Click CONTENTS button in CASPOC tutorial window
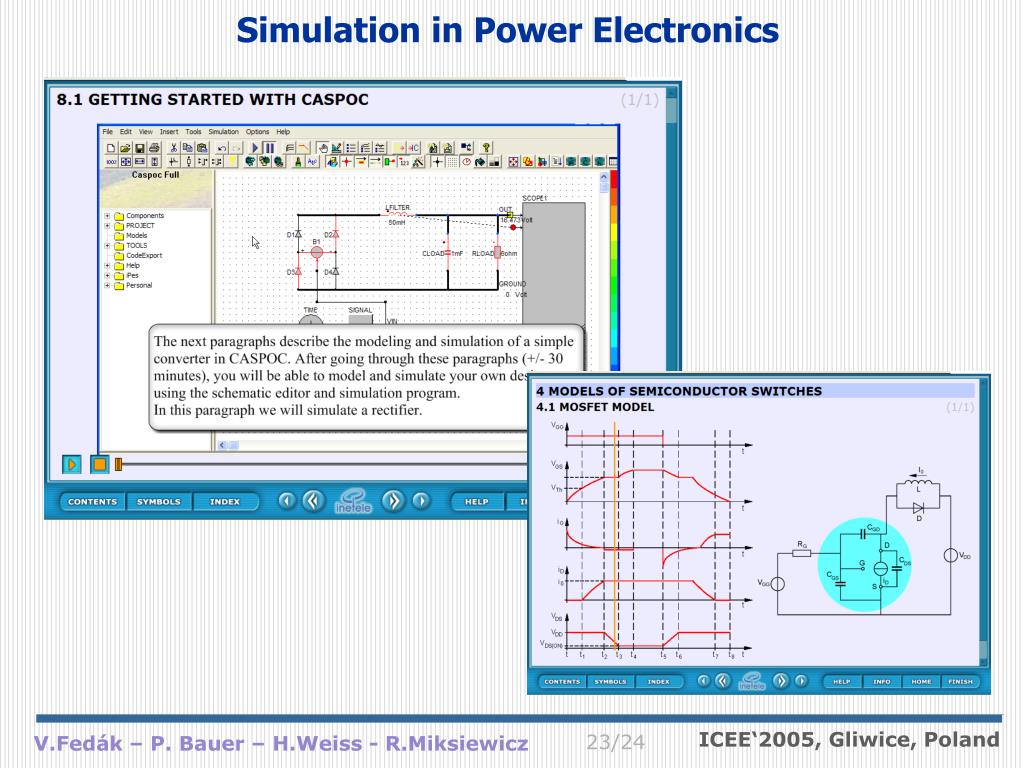Screen dimensions: 1024x768 click(x=92, y=502)
